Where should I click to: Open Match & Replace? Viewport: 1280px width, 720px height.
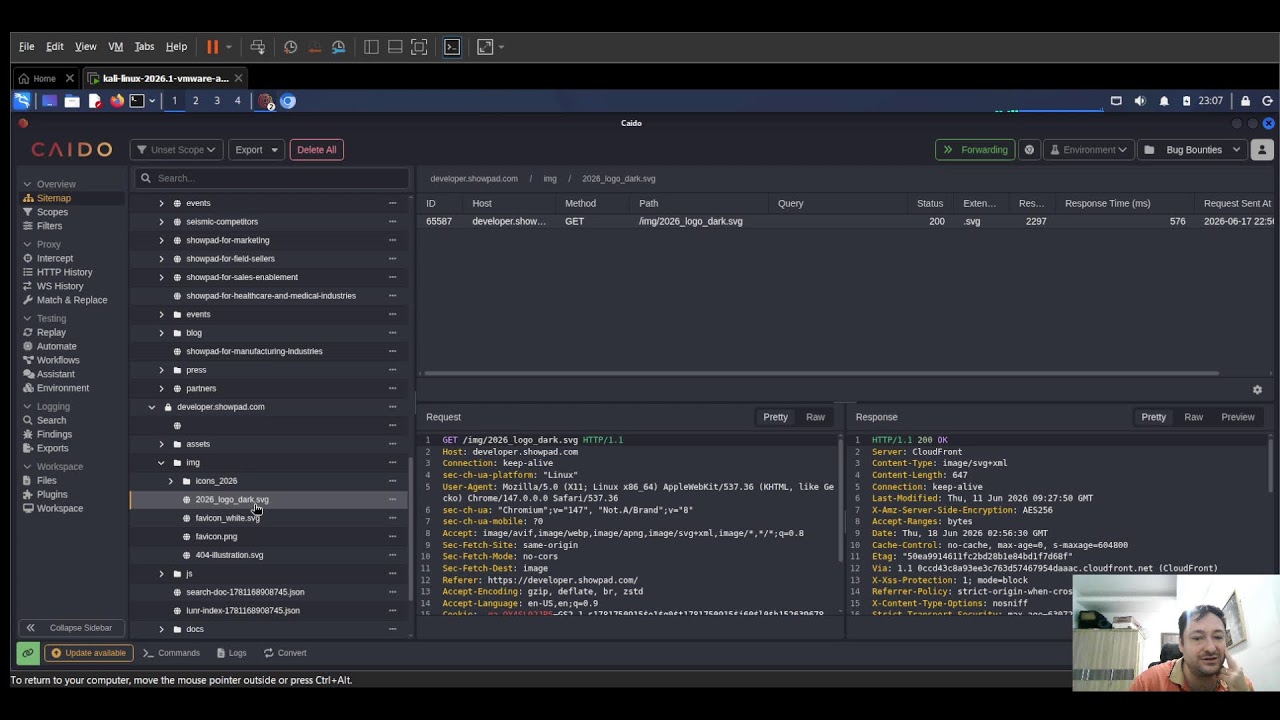[72, 300]
